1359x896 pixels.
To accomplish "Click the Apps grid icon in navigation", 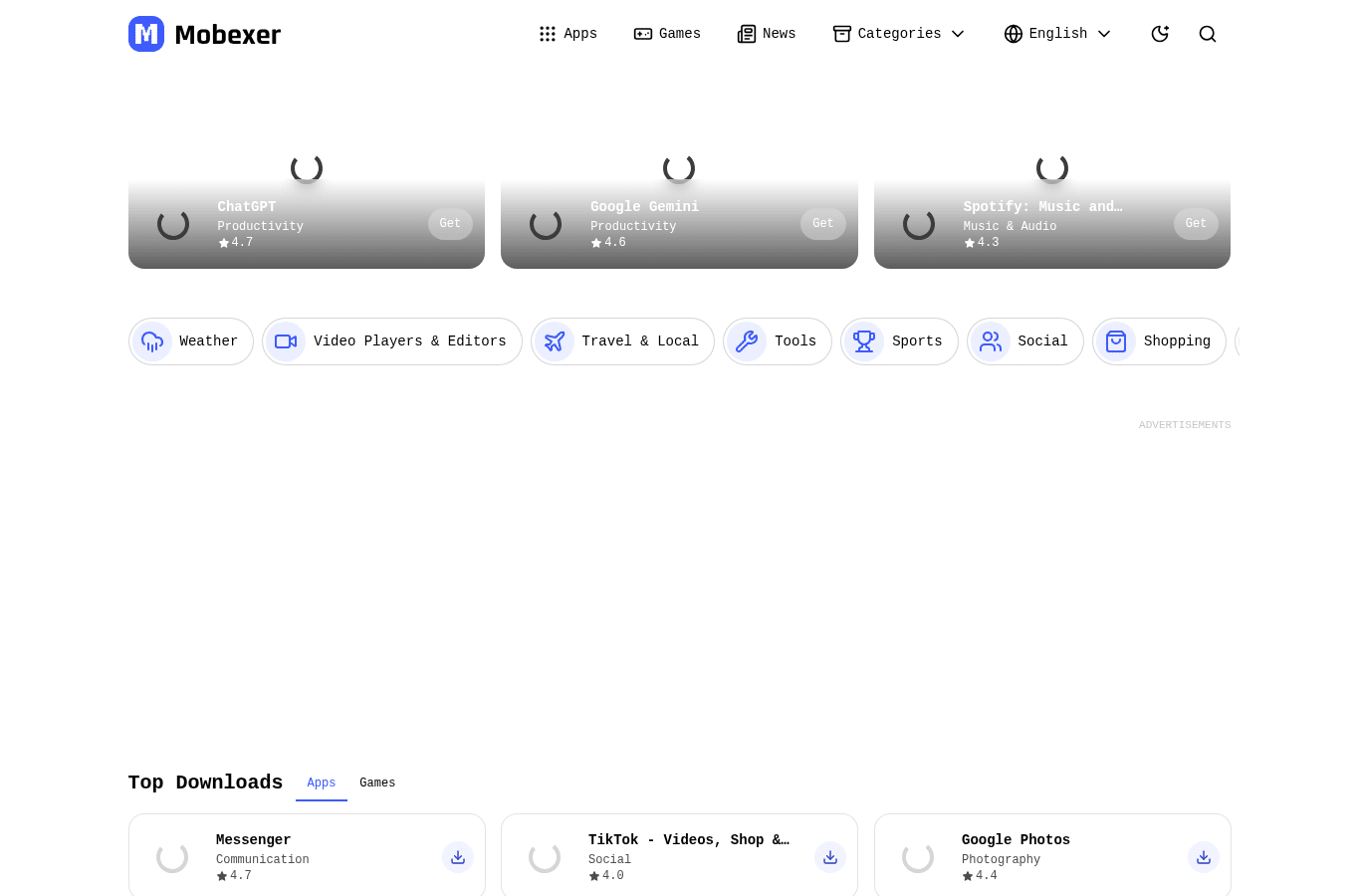I will [548, 34].
